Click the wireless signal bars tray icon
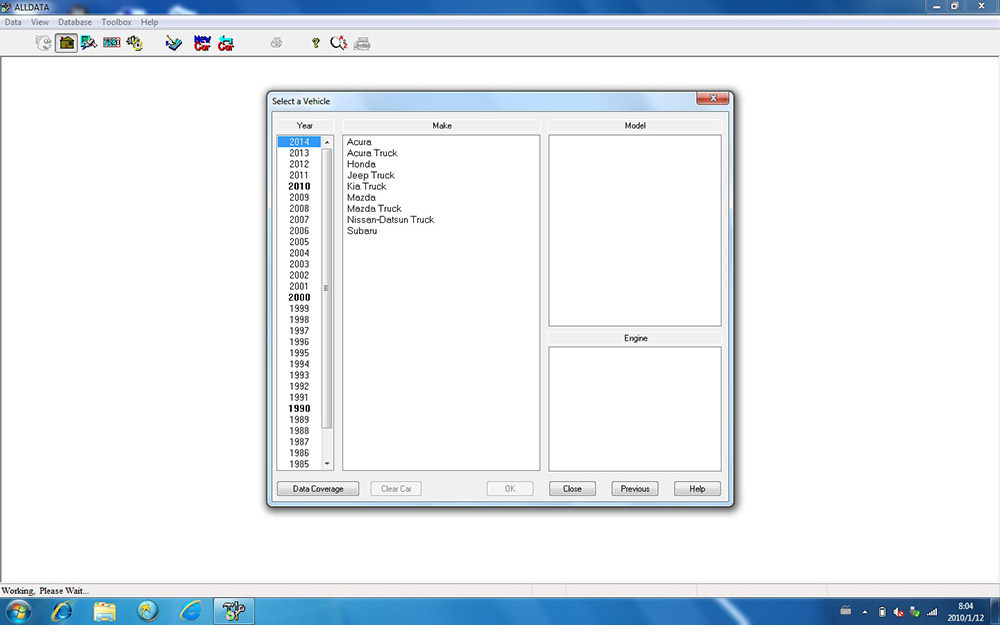Viewport: 1000px width, 625px height. pos(932,612)
